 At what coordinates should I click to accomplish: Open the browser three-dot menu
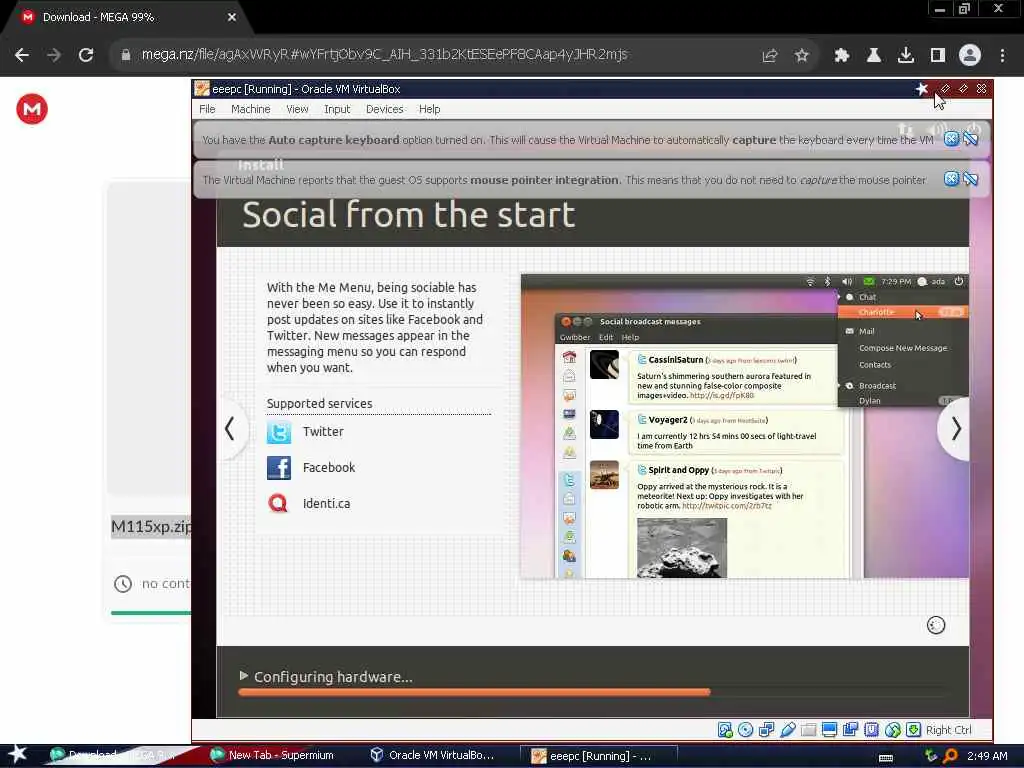[x=1002, y=56]
